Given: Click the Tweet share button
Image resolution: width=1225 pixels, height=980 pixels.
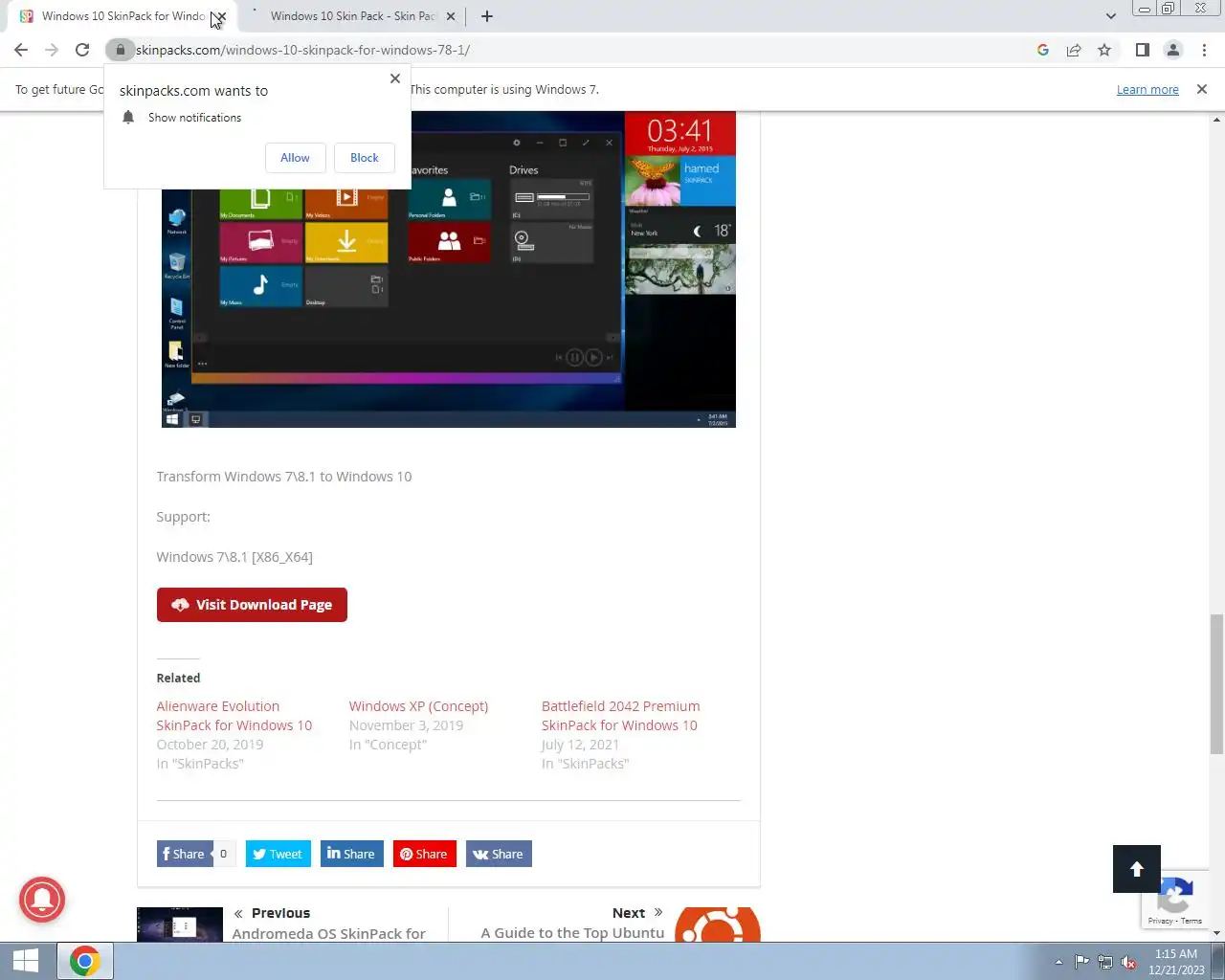Looking at the screenshot, I should [278, 854].
